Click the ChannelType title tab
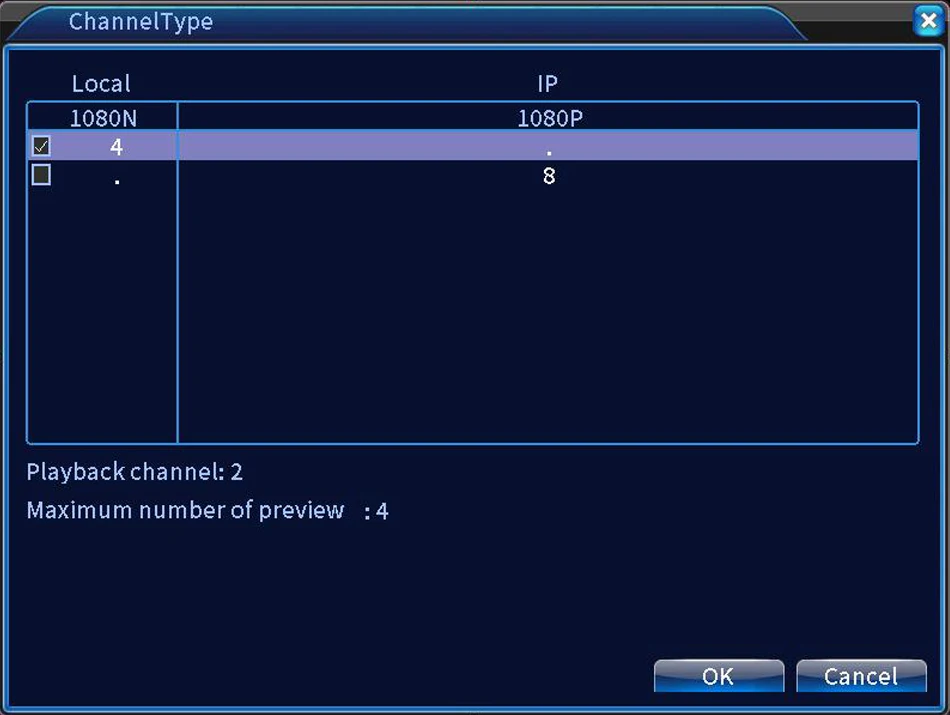 pos(141,22)
